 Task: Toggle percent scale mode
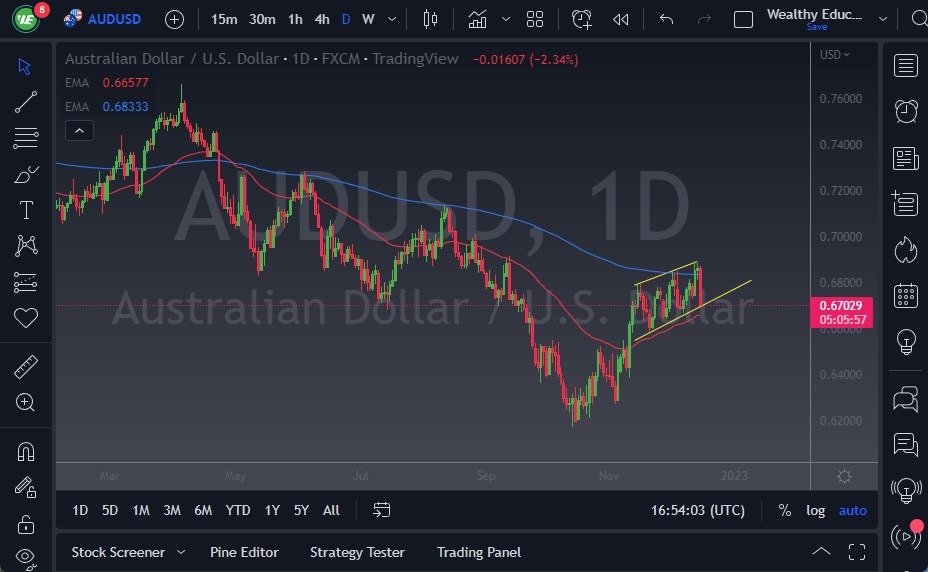coord(785,510)
